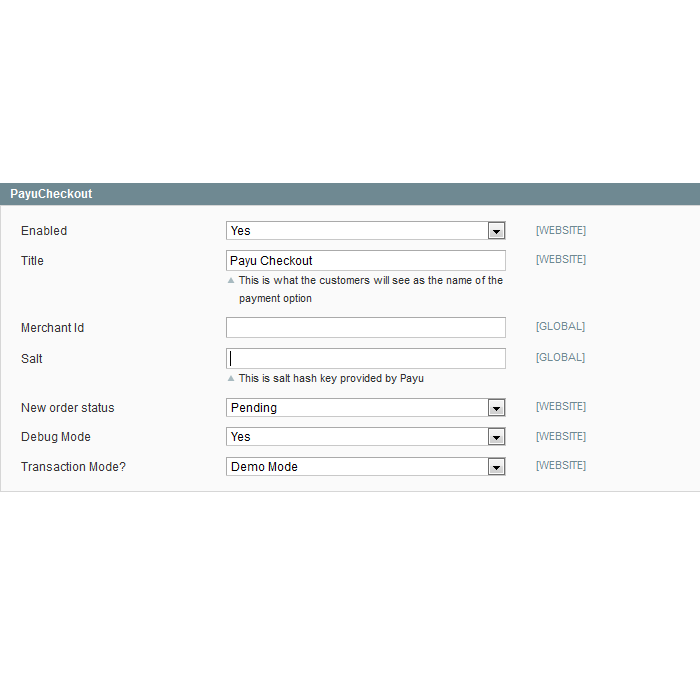The height and width of the screenshot is (680, 700).
Task: Click the Transaction Mode? label
Action: click(x=73, y=467)
